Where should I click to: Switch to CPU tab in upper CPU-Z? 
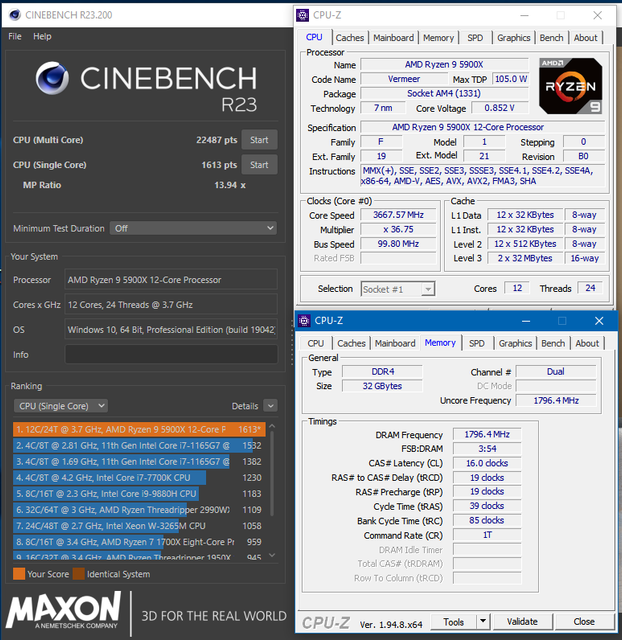314,37
